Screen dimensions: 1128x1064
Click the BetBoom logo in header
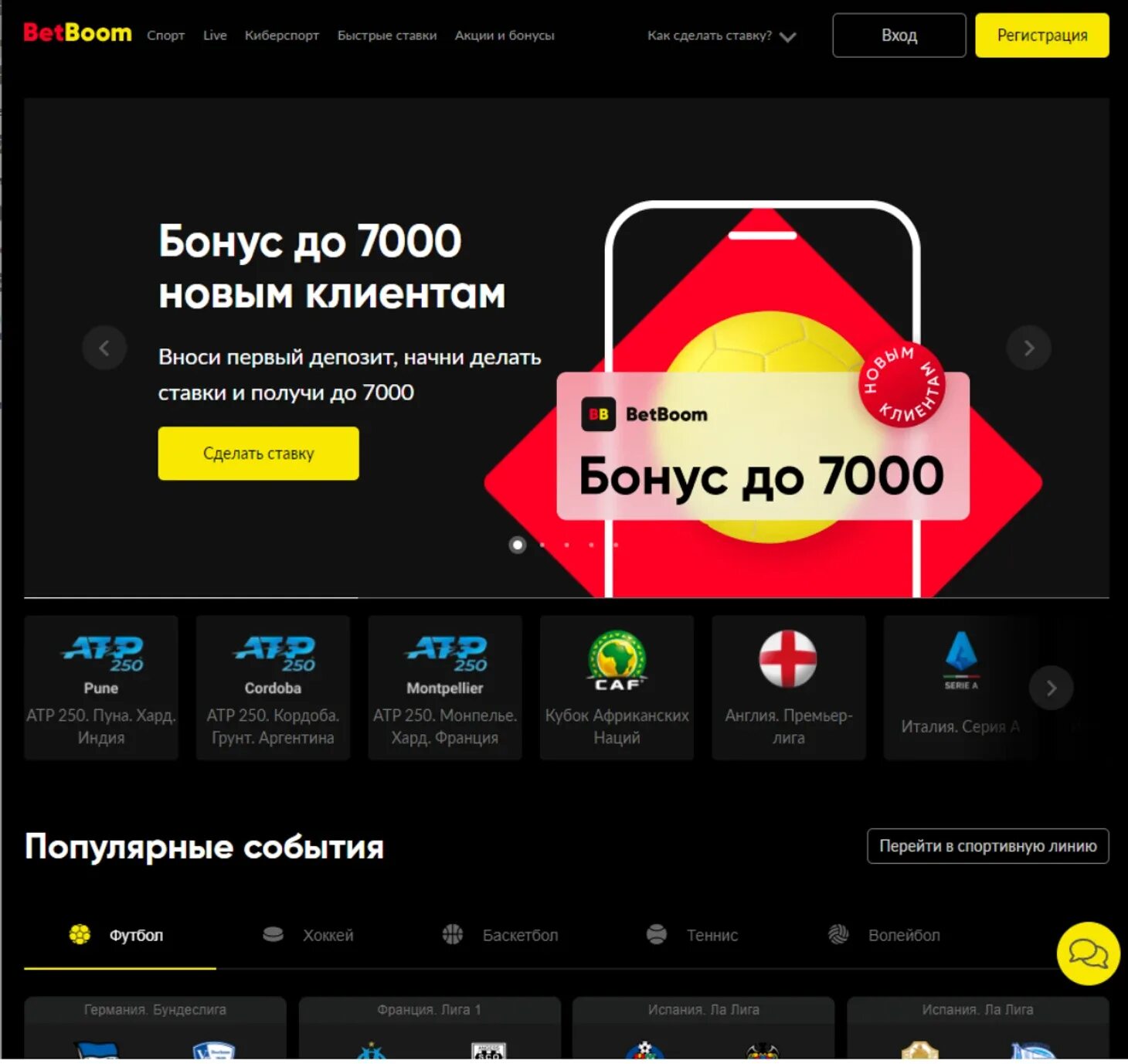(x=77, y=33)
